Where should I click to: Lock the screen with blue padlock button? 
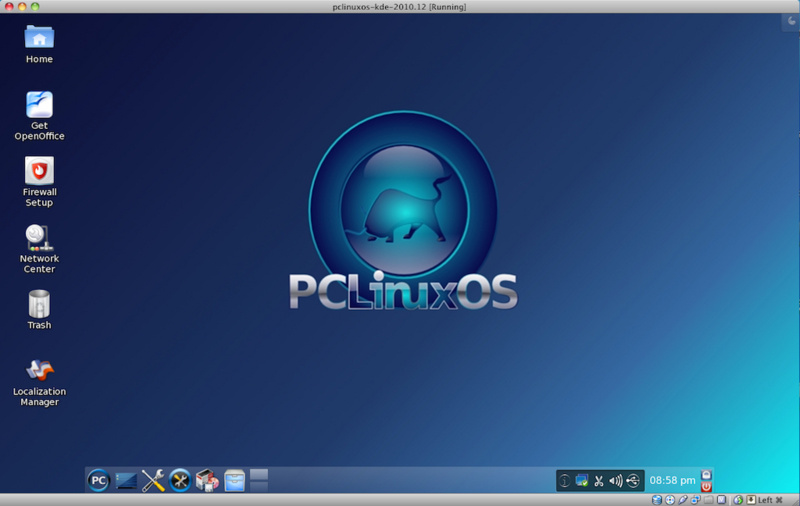coord(706,475)
